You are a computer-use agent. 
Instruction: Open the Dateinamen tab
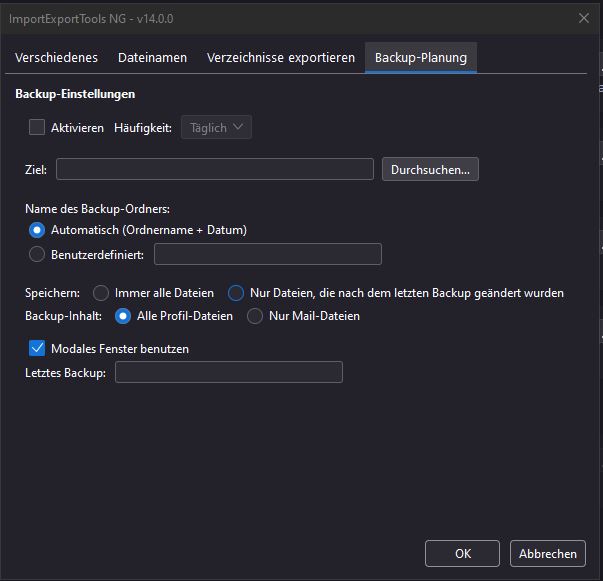point(152,58)
